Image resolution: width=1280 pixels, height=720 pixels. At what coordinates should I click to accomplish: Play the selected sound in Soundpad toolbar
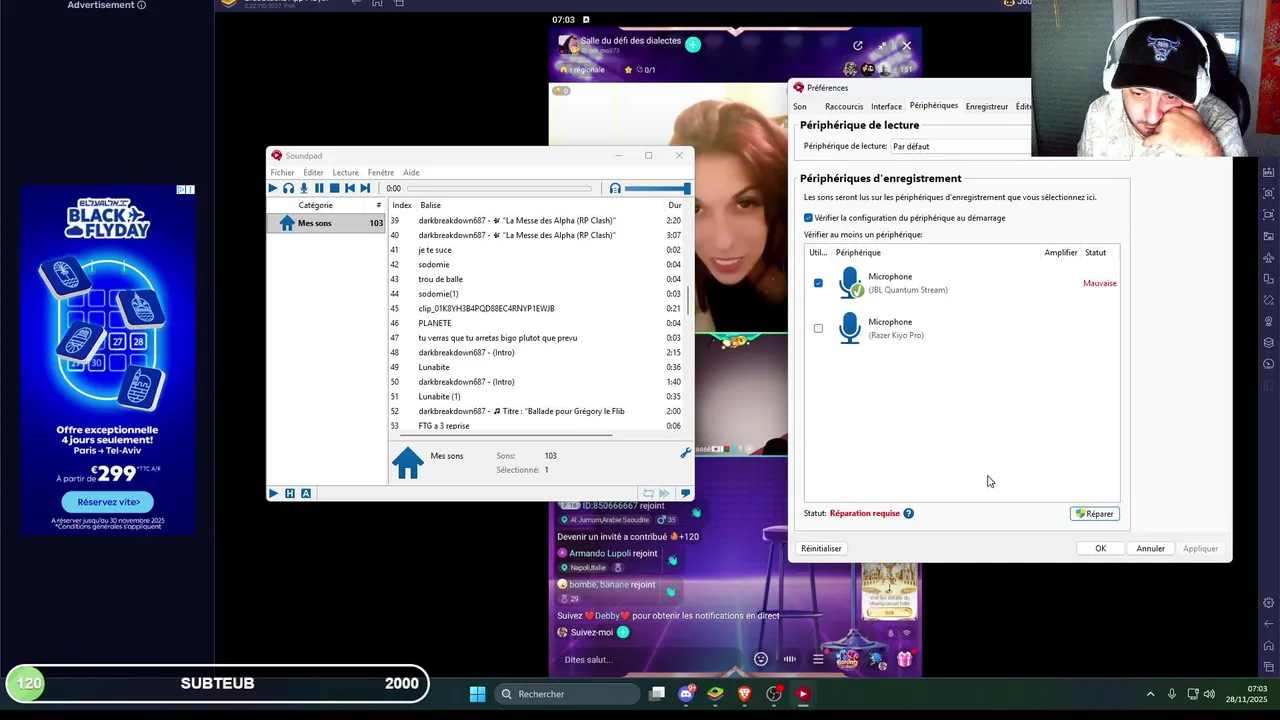[273, 188]
